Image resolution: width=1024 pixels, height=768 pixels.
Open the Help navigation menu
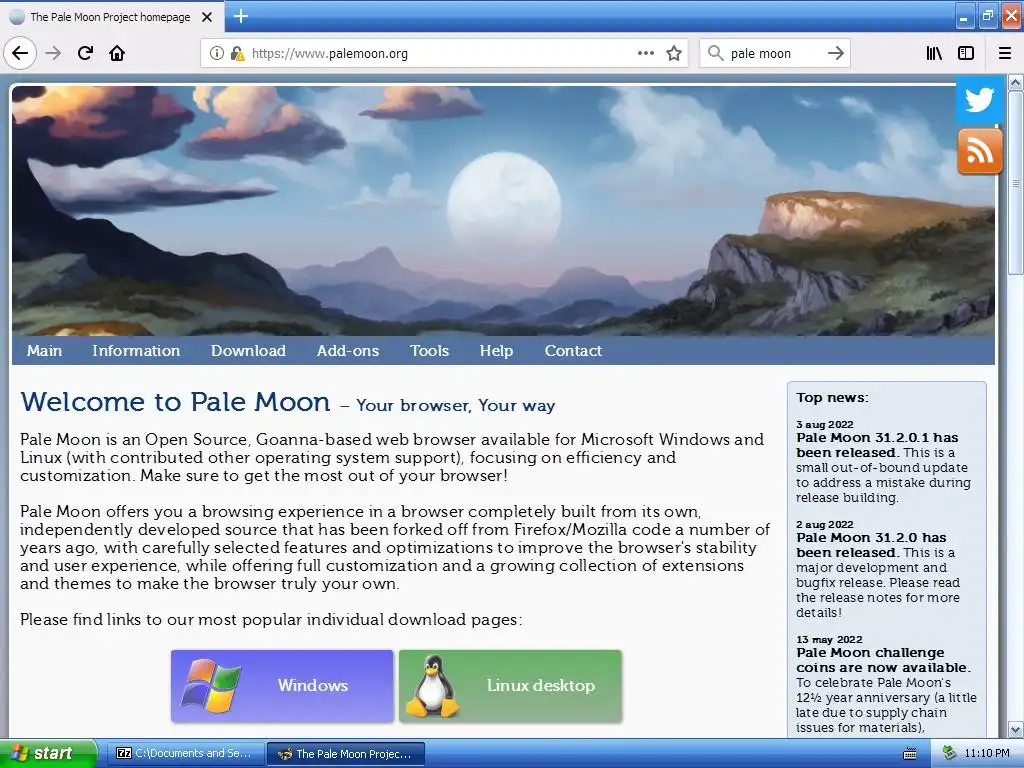[x=496, y=351]
